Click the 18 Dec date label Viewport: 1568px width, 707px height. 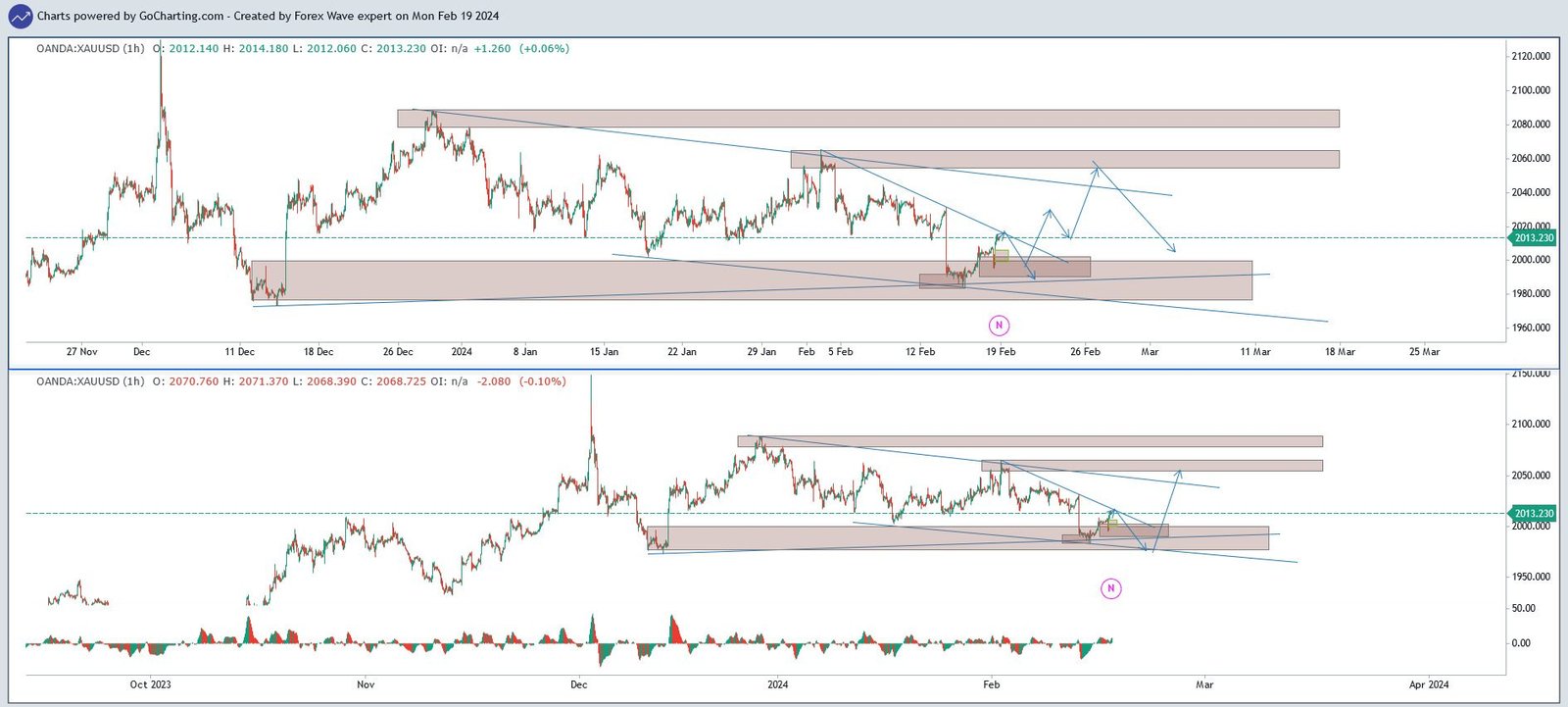click(318, 352)
